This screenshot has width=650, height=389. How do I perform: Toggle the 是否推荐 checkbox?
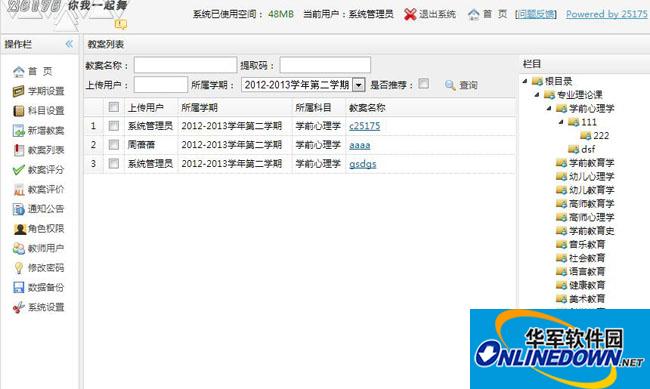[423, 83]
